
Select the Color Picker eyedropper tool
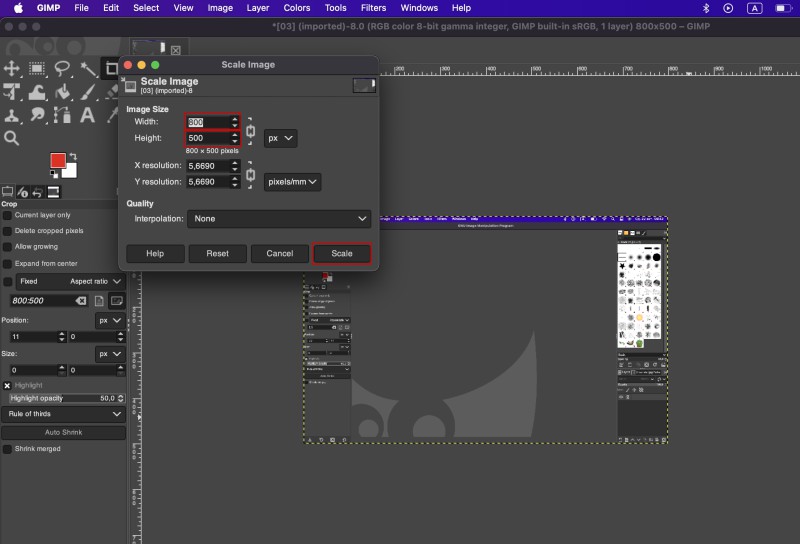[112, 116]
